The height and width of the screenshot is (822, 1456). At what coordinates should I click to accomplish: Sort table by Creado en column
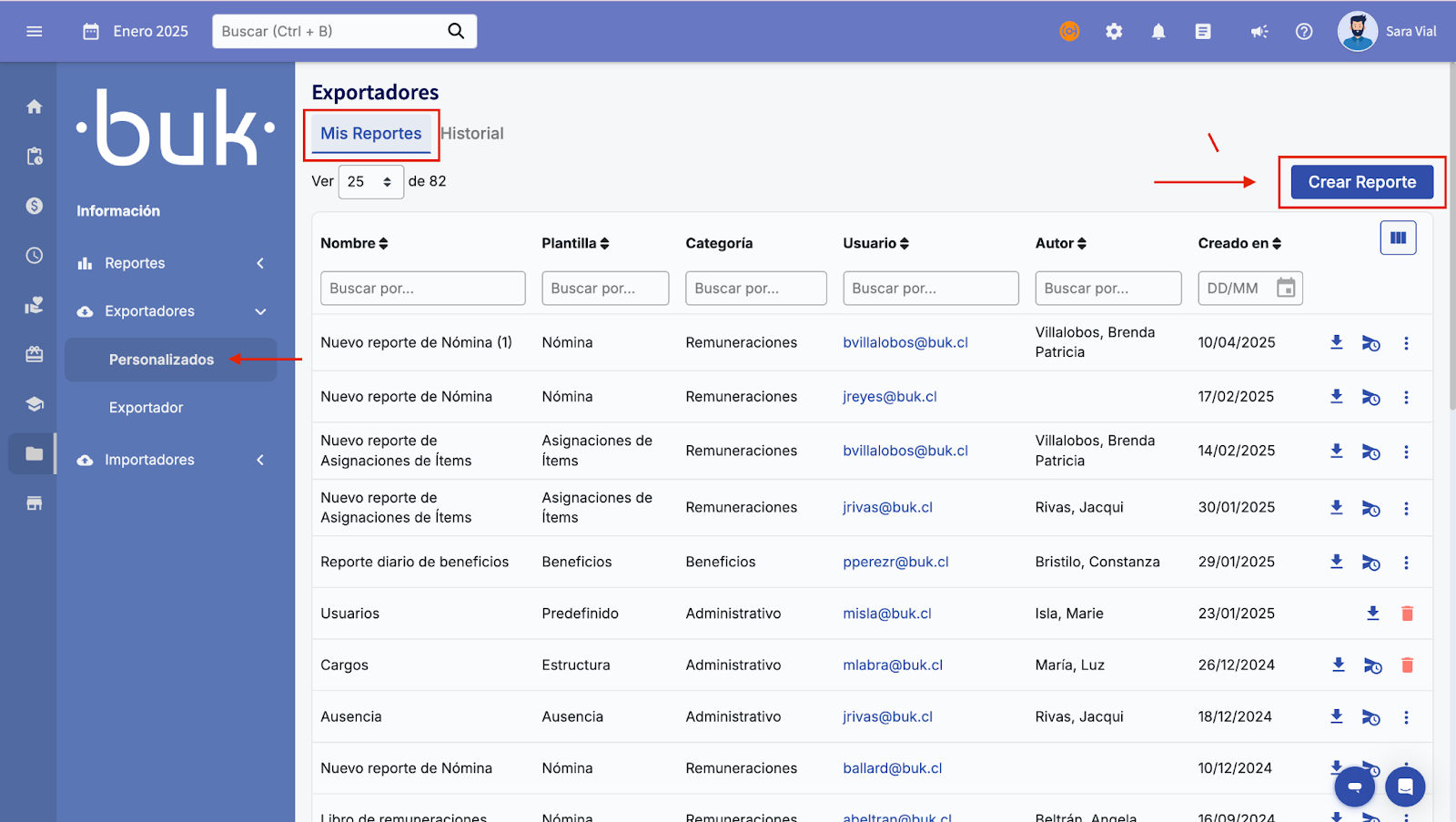1239,243
